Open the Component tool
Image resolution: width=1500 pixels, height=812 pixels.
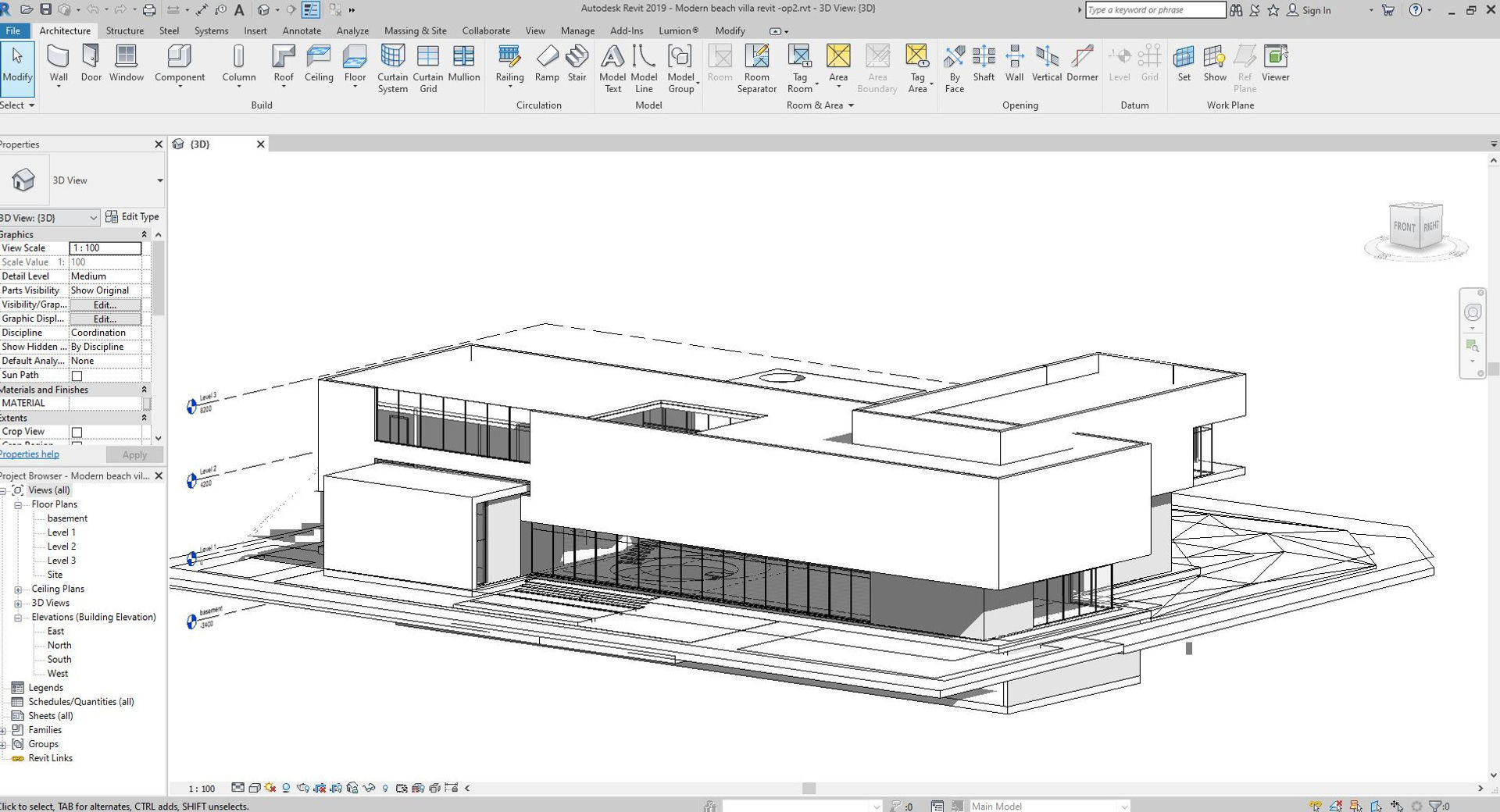coord(180,64)
